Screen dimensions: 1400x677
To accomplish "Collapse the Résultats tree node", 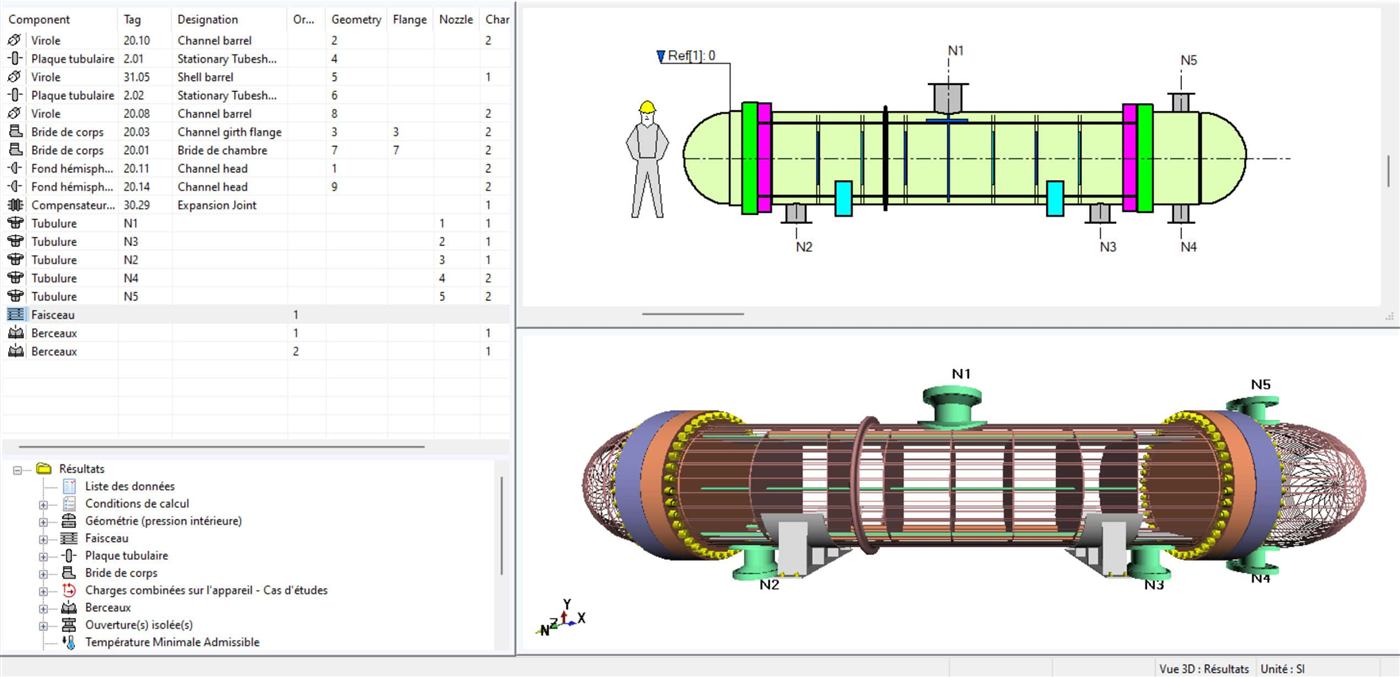I will (x=17, y=469).
